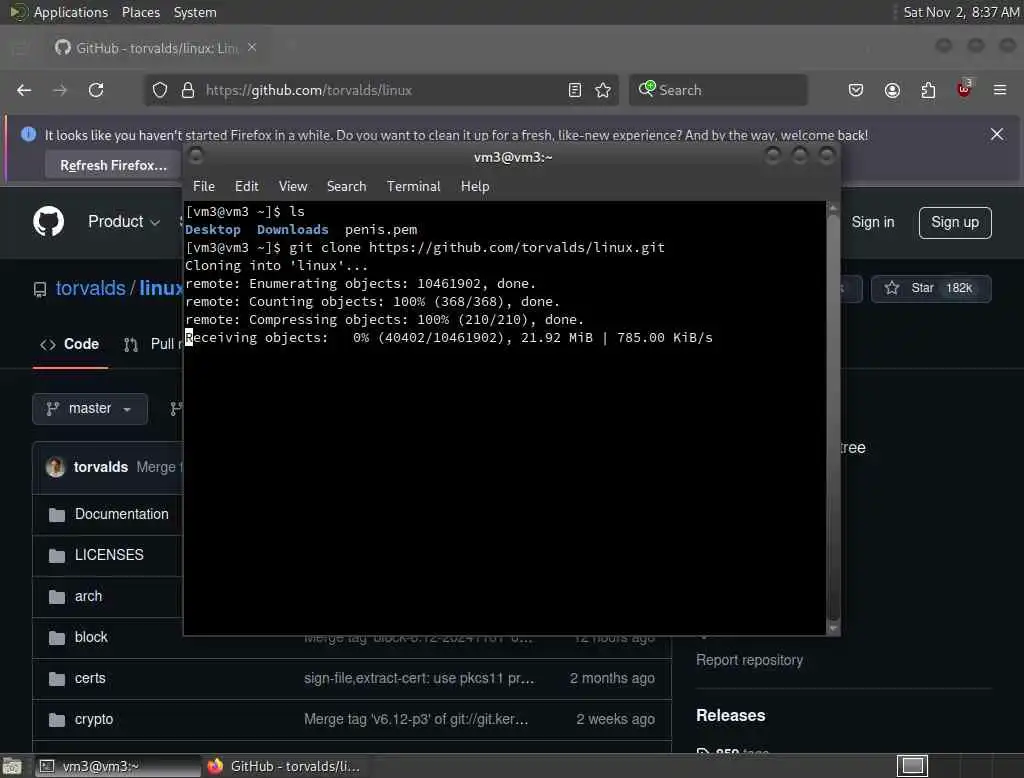Toggle reader view icon in address bar

click(x=575, y=90)
